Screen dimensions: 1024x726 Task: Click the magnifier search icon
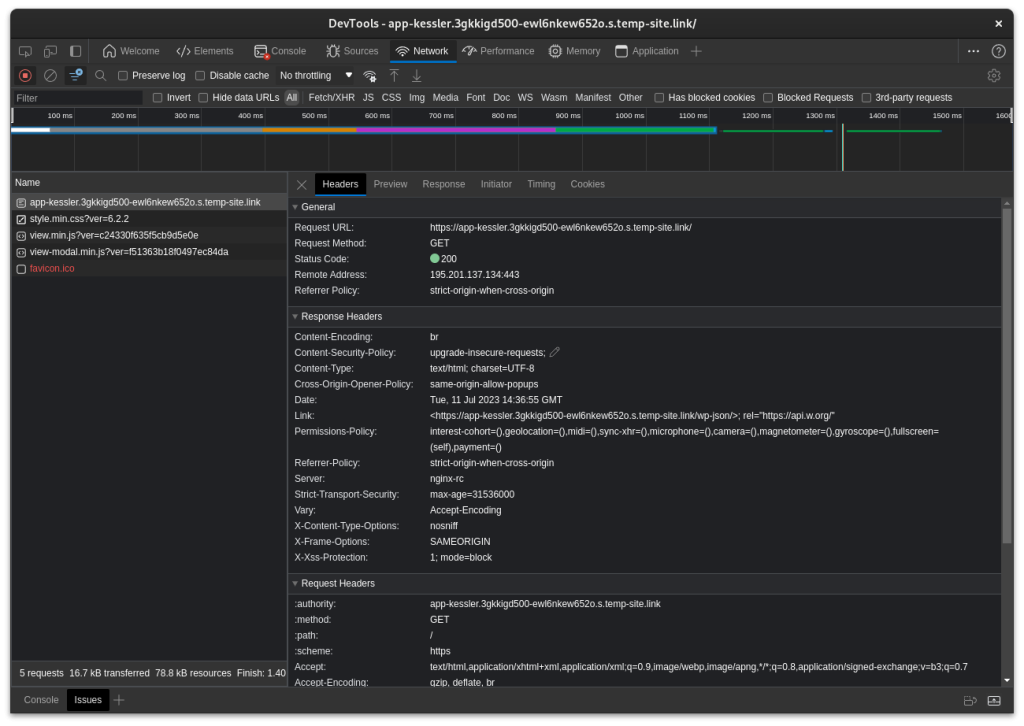point(101,75)
